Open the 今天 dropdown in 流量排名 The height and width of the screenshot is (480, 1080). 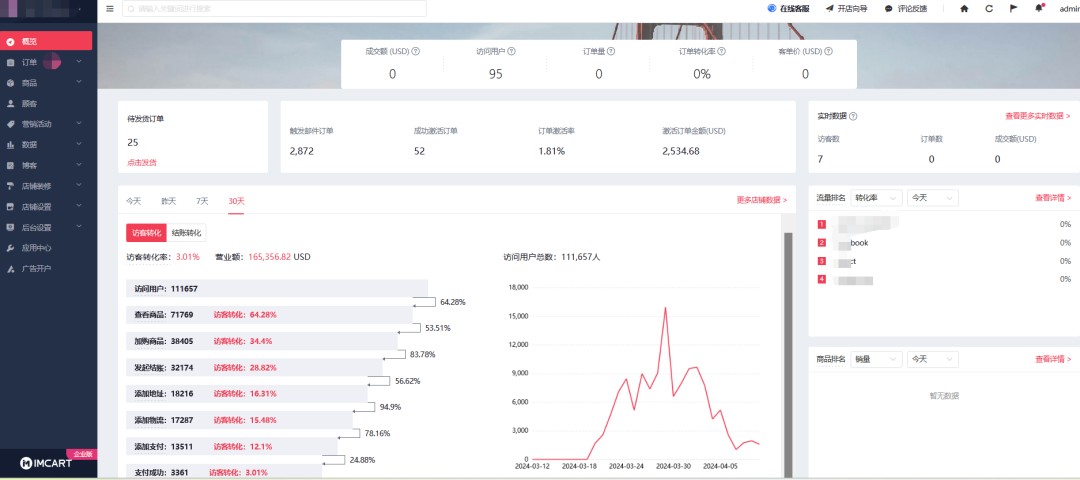coord(933,198)
